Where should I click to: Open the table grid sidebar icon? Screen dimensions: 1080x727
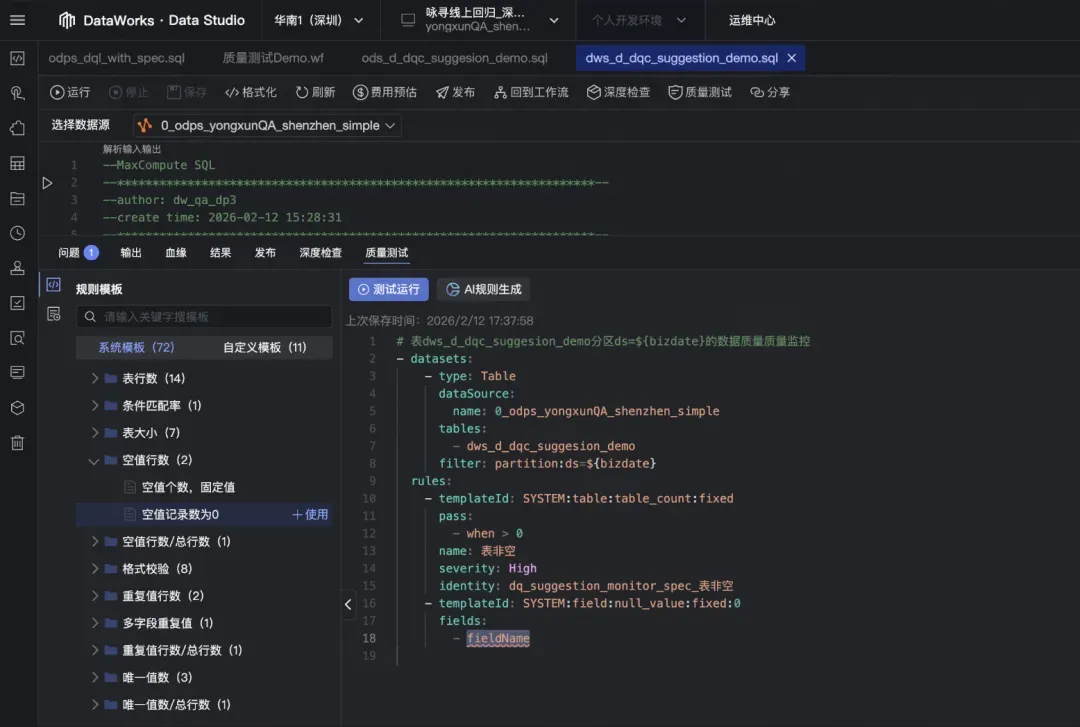pyautogui.click(x=17, y=163)
